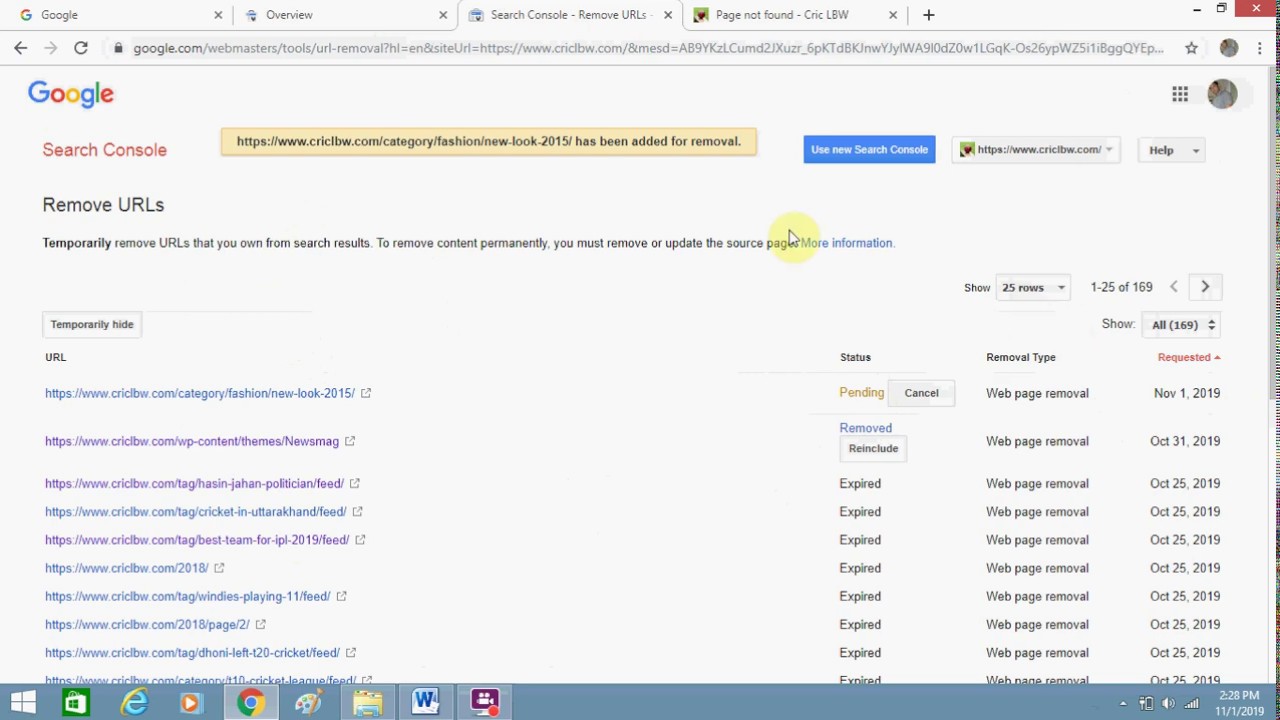1280x720 pixels.
Task: Reload the page
Action: 81,48
